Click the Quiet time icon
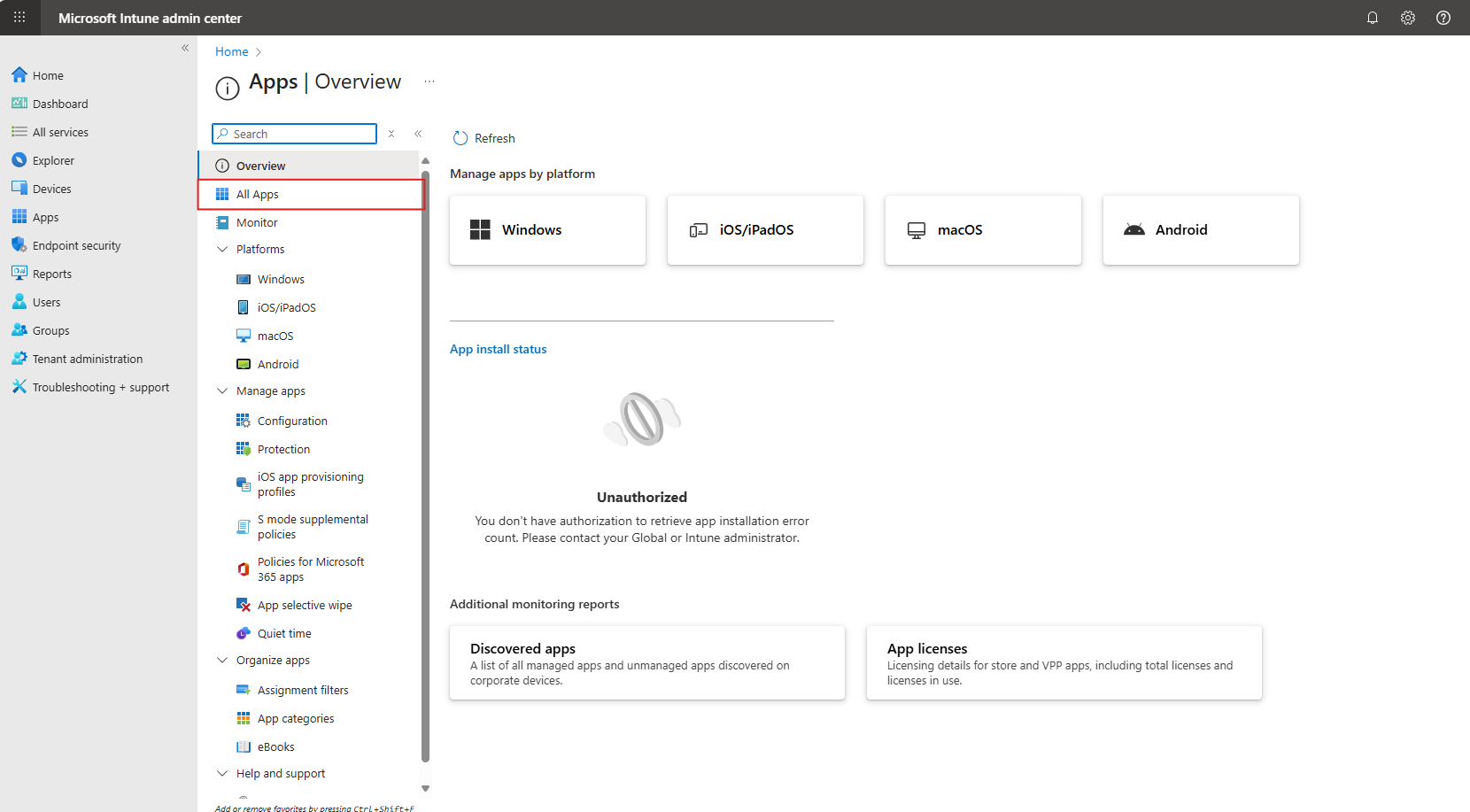The width and height of the screenshot is (1470, 812). click(x=244, y=633)
